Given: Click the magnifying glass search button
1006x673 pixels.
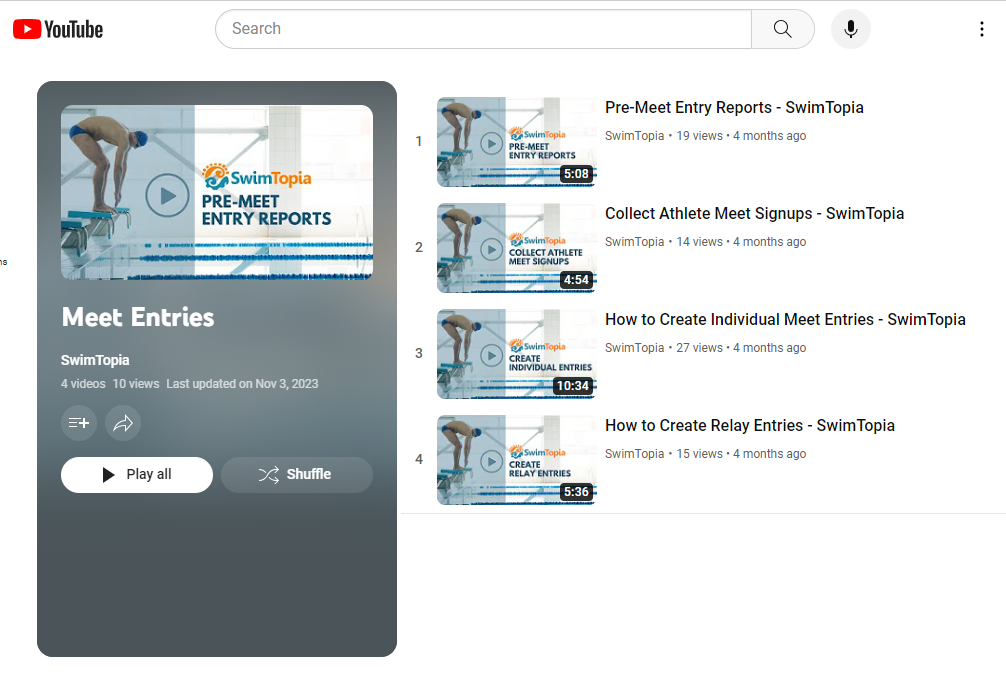Looking at the screenshot, I should pyautogui.click(x=782, y=29).
